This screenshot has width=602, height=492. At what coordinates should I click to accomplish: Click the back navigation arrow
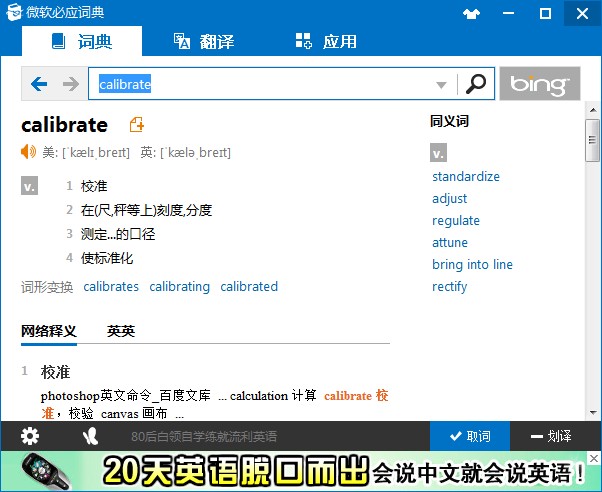point(39,85)
